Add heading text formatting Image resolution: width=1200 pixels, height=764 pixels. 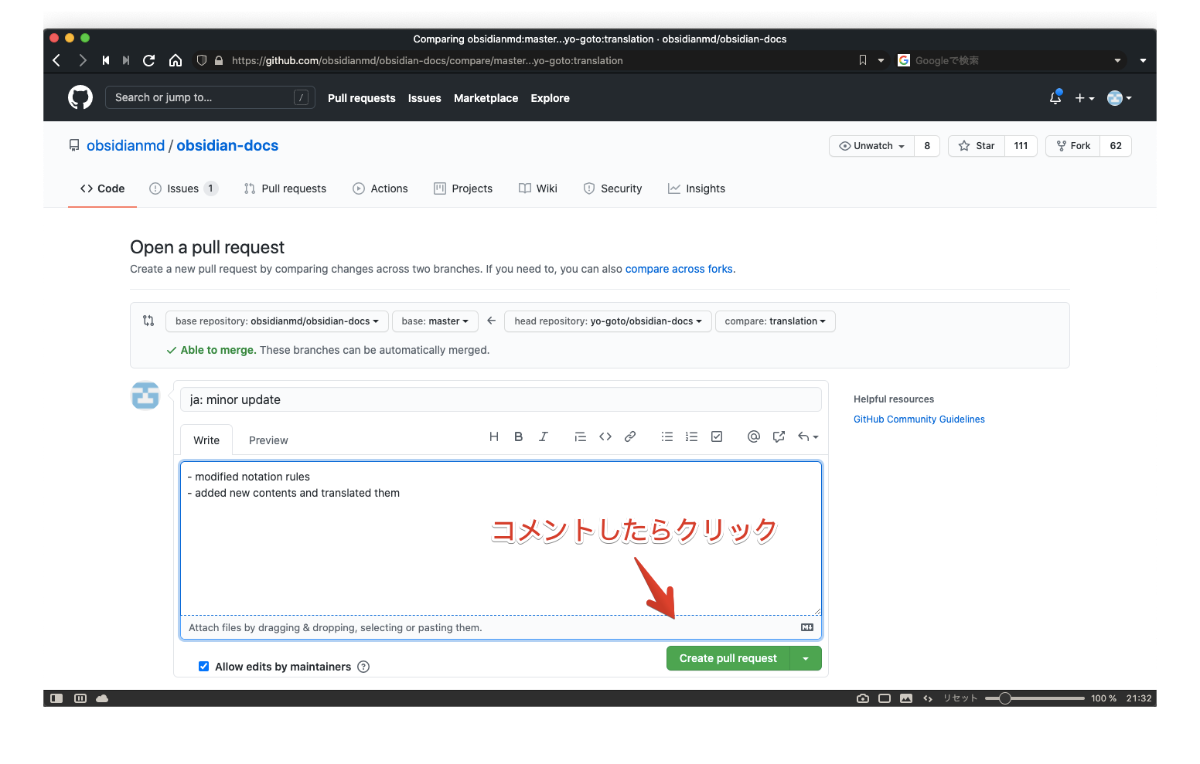[x=493, y=437]
